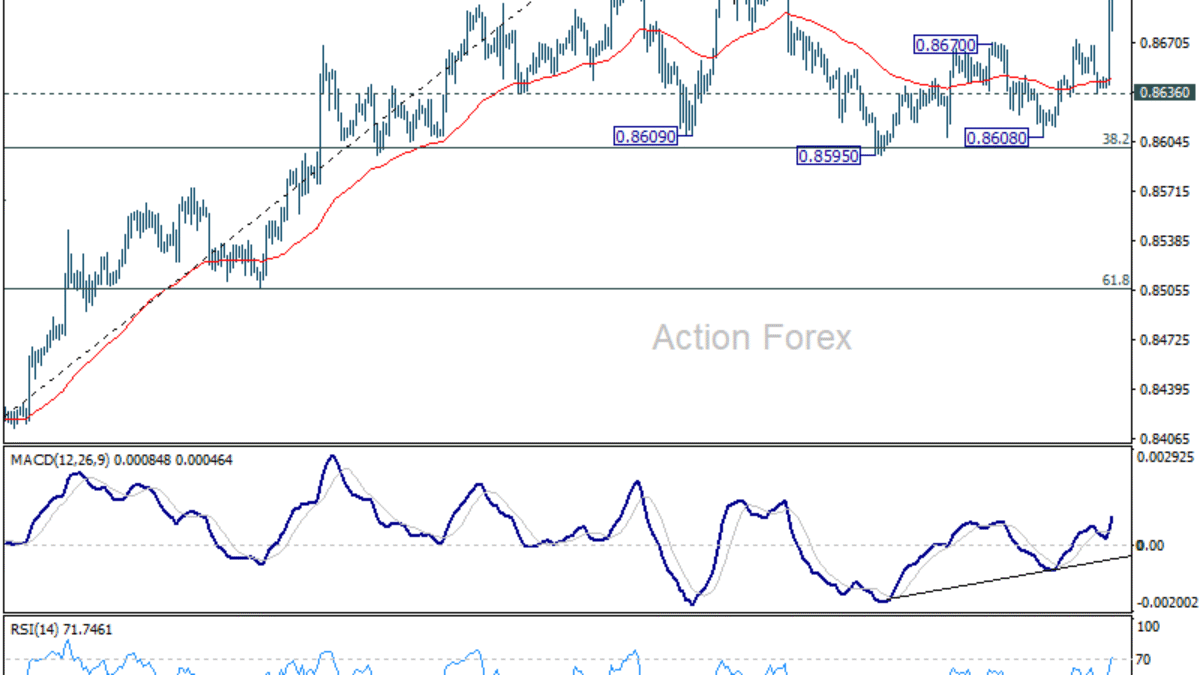This screenshot has width=1200, height=675.
Task: Click the 0.002925 MACD scale value
Action: point(1168,456)
